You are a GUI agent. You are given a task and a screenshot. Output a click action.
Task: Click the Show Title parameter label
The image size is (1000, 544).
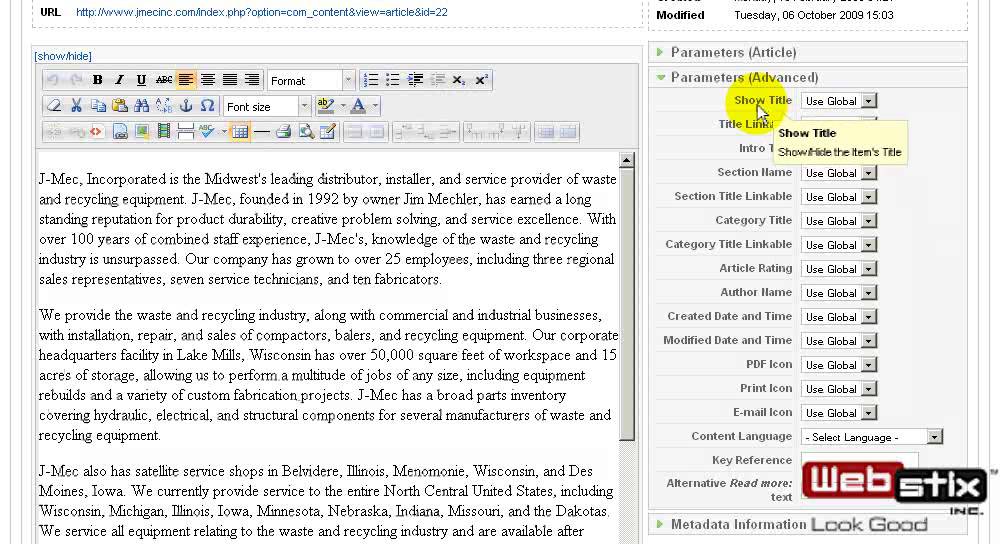(763, 100)
